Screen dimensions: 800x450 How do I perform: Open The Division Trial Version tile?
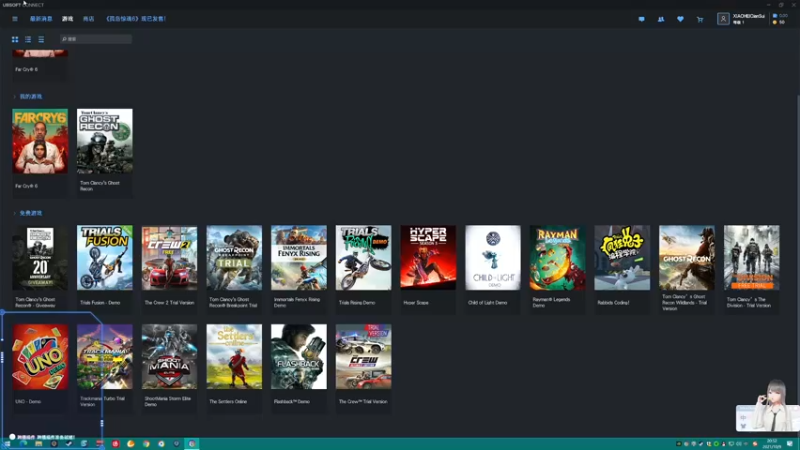[752, 268]
